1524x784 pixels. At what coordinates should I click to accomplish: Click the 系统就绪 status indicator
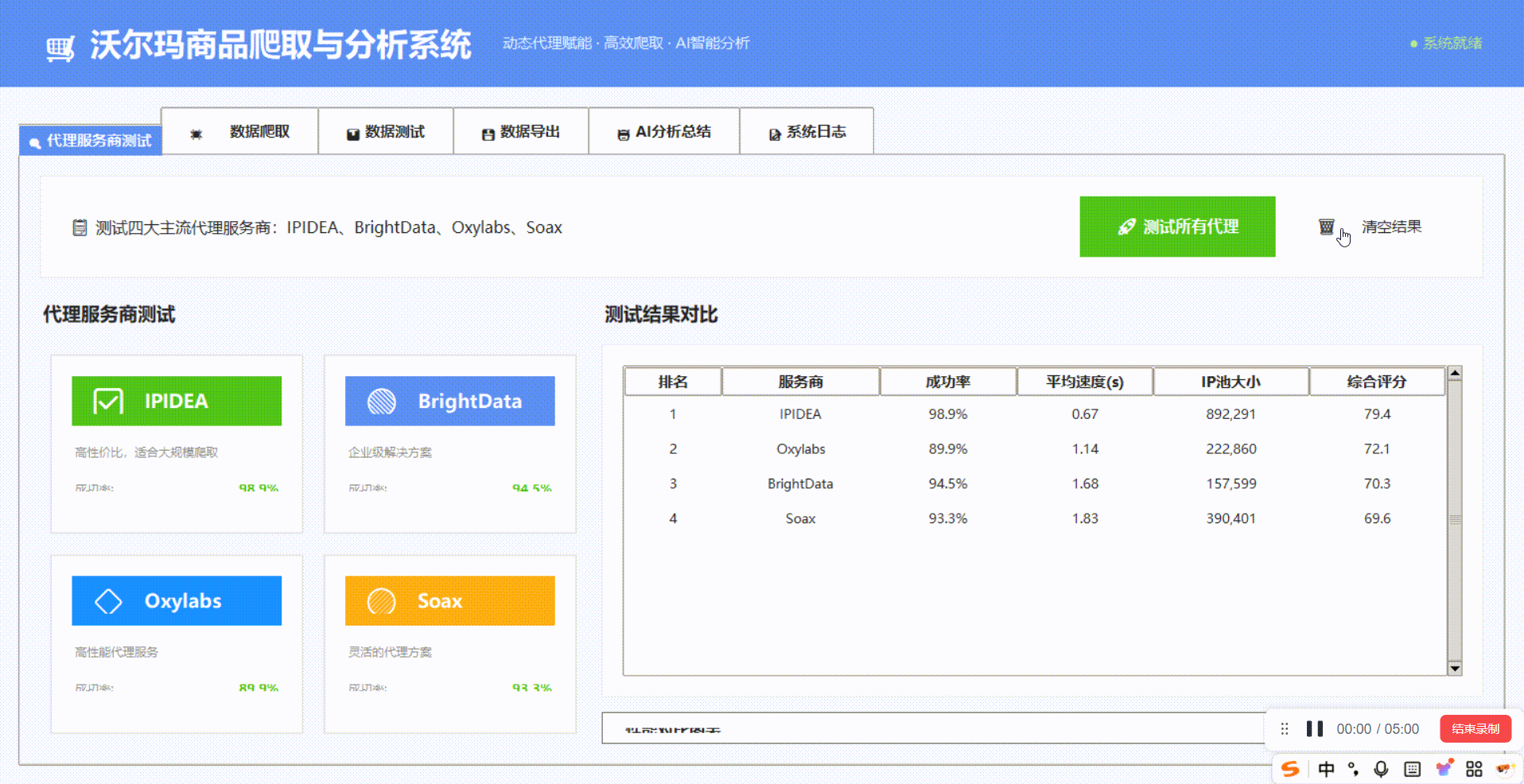[1446, 43]
